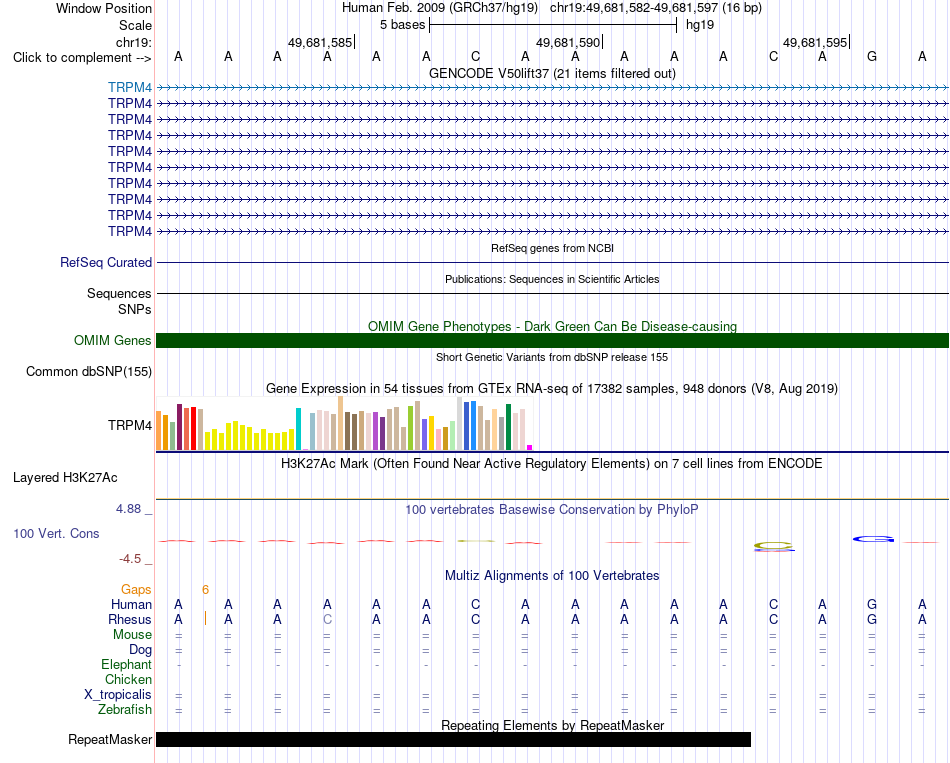Open the Layered H3K27Ac track label
The width and height of the screenshot is (950, 763).
click(x=65, y=478)
